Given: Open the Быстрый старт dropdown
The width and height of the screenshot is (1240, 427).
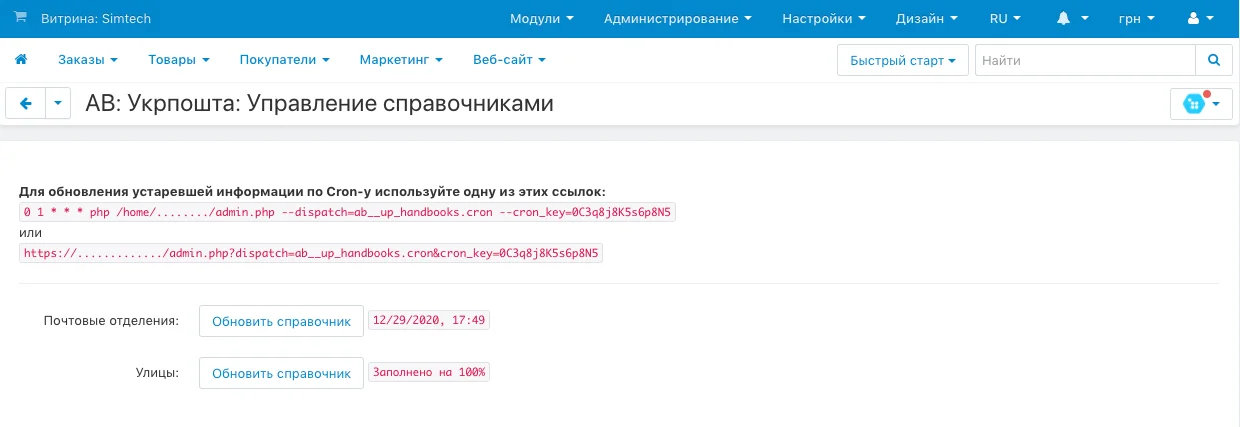Looking at the screenshot, I should point(902,60).
